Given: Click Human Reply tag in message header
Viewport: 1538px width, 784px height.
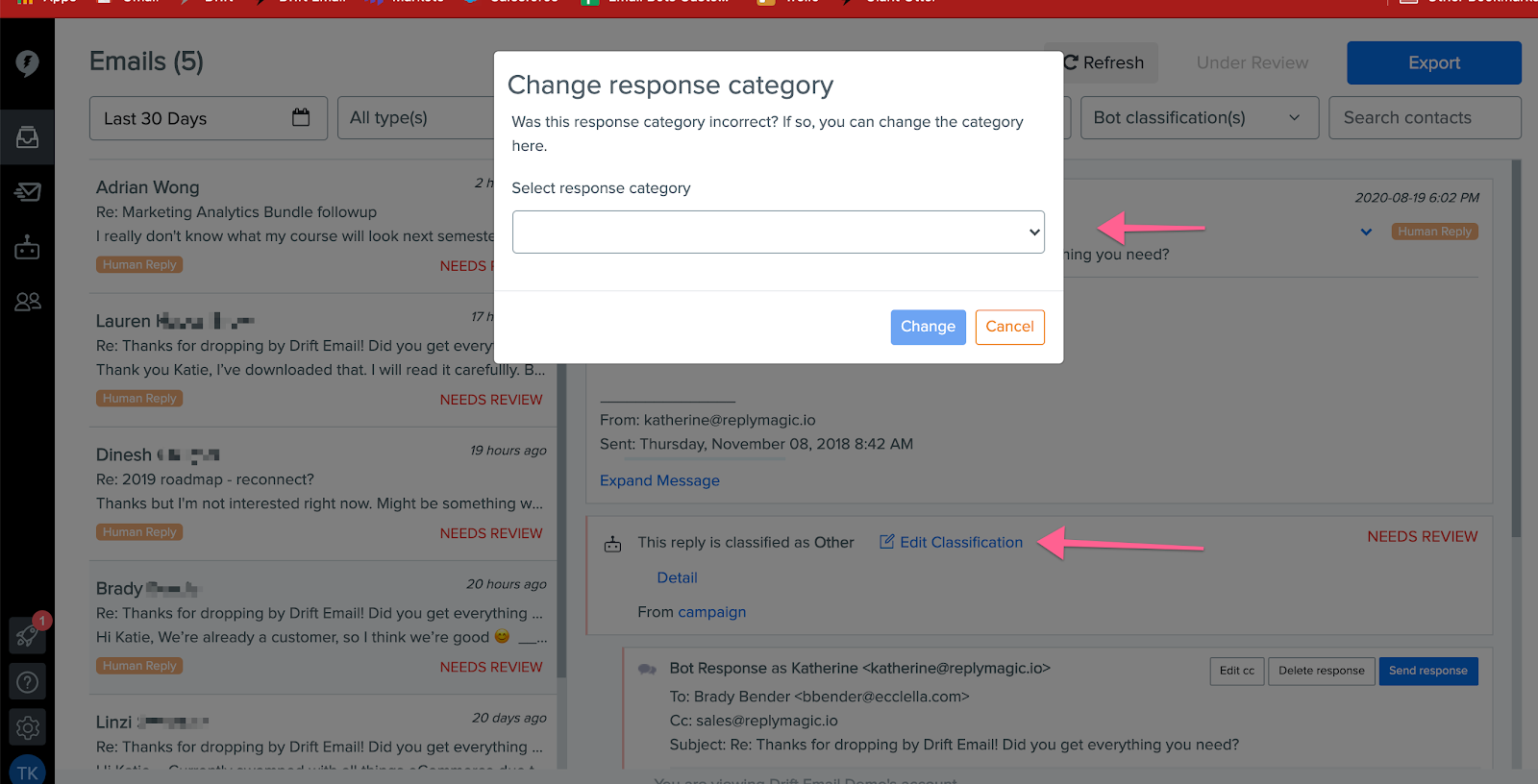Looking at the screenshot, I should [x=1434, y=232].
